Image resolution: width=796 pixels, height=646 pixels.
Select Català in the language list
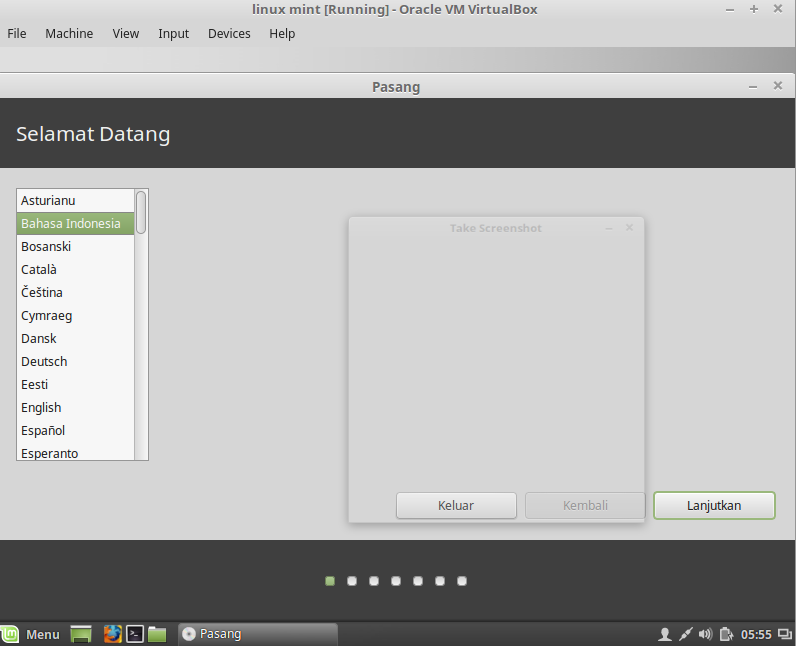point(75,269)
